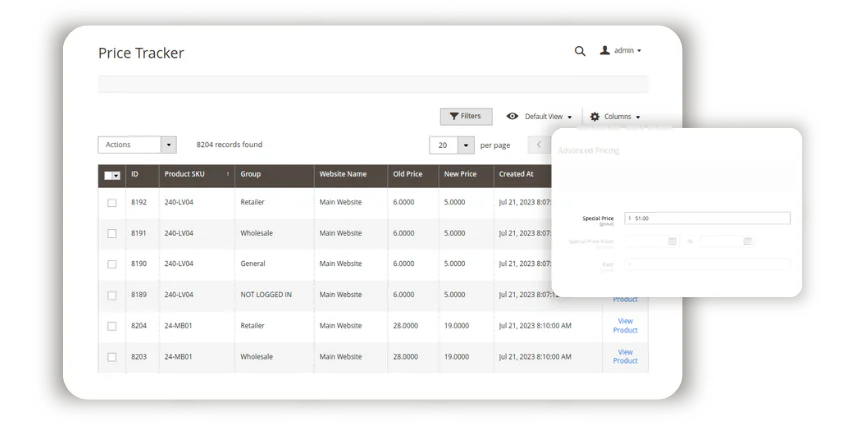
Task: Toggle the select-all checkbox in table header
Action: pos(108,175)
